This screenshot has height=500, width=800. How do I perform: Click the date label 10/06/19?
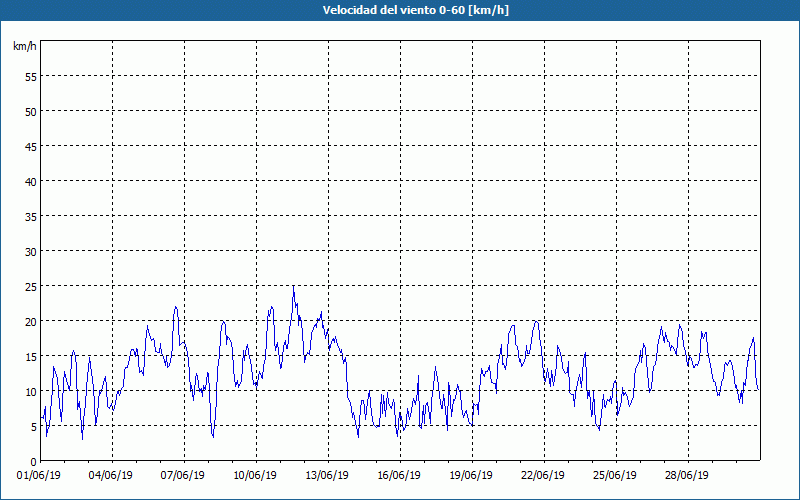click(255, 476)
